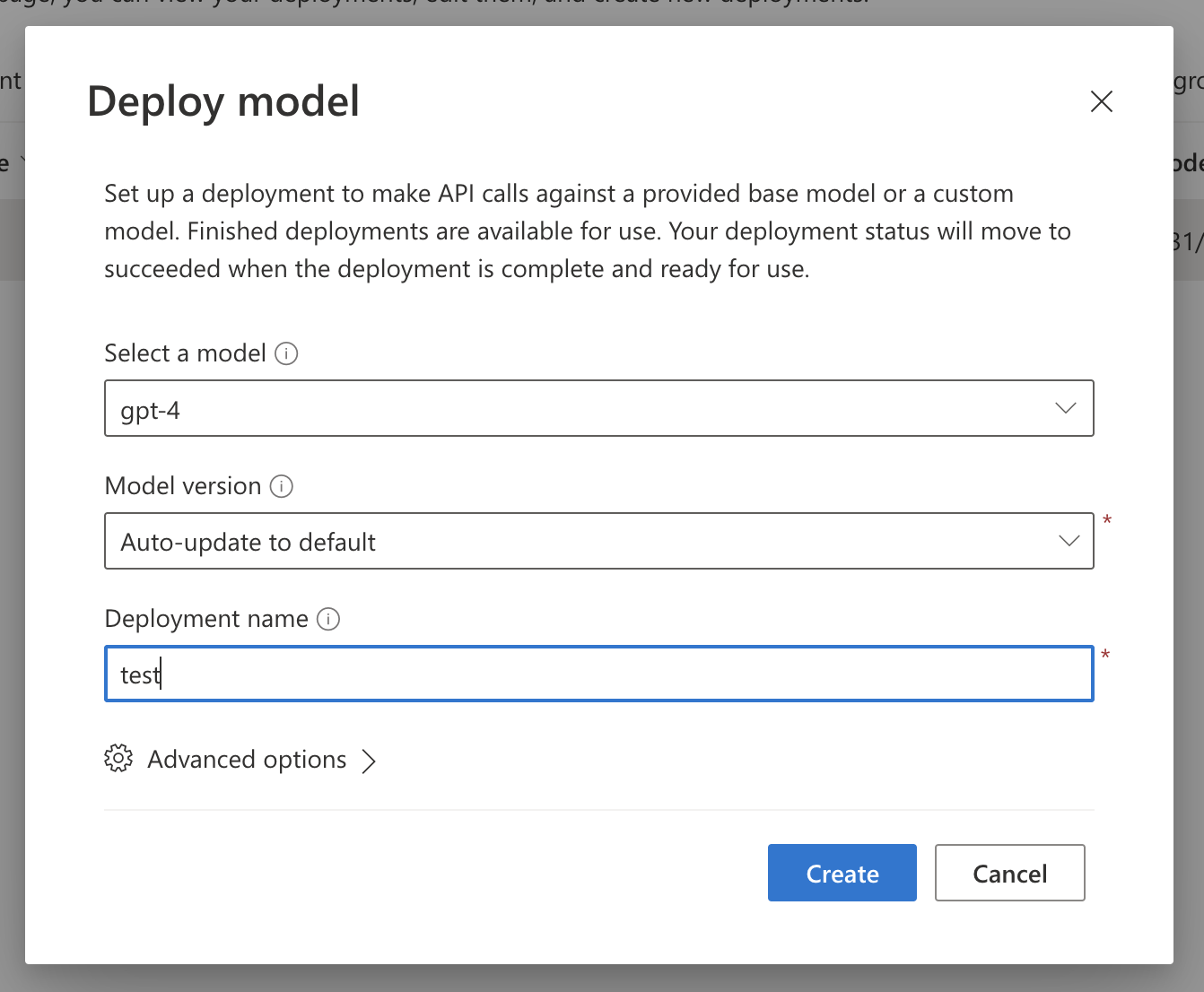1204x992 pixels.
Task: Click the Deploy model dialog heading
Action: coord(223,101)
